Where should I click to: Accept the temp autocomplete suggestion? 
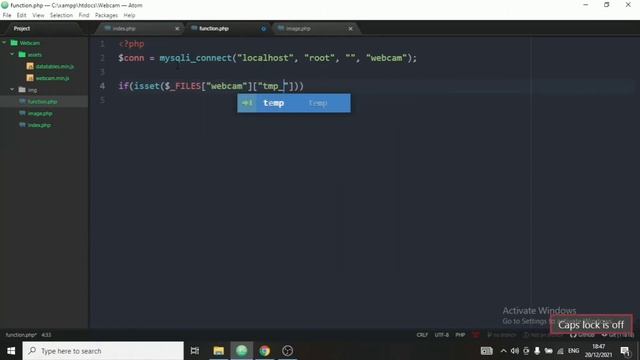[294, 103]
